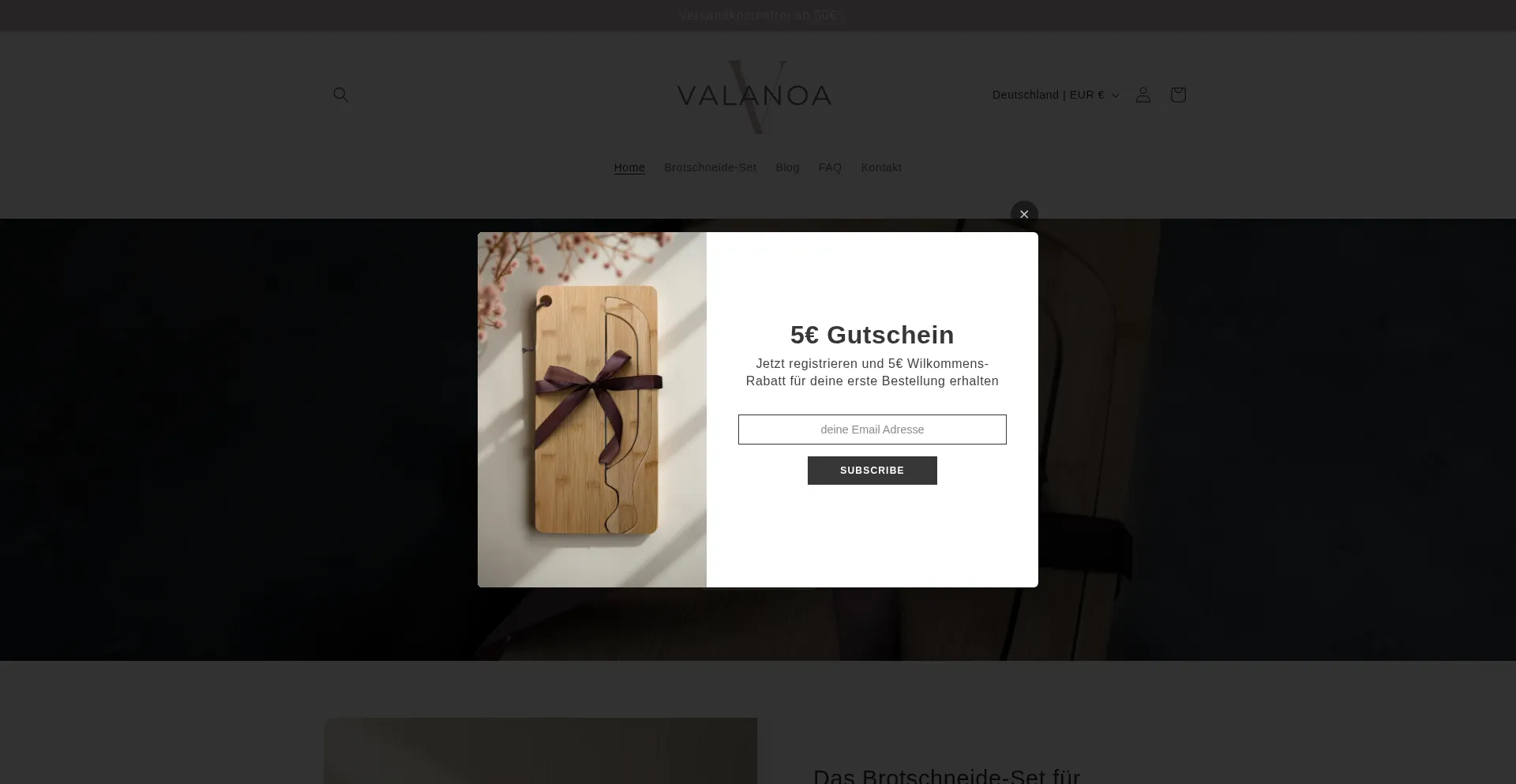Click the country selector chevron arrow

point(1115,96)
